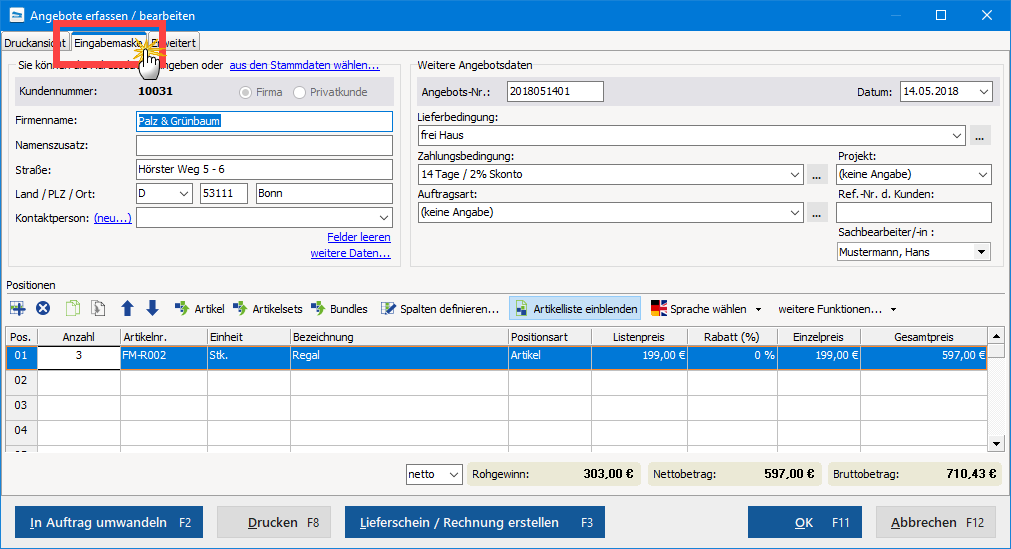The height and width of the screenshot is (549, 1011).
Task: Confirm with the OK button
Action: [805, 522]
